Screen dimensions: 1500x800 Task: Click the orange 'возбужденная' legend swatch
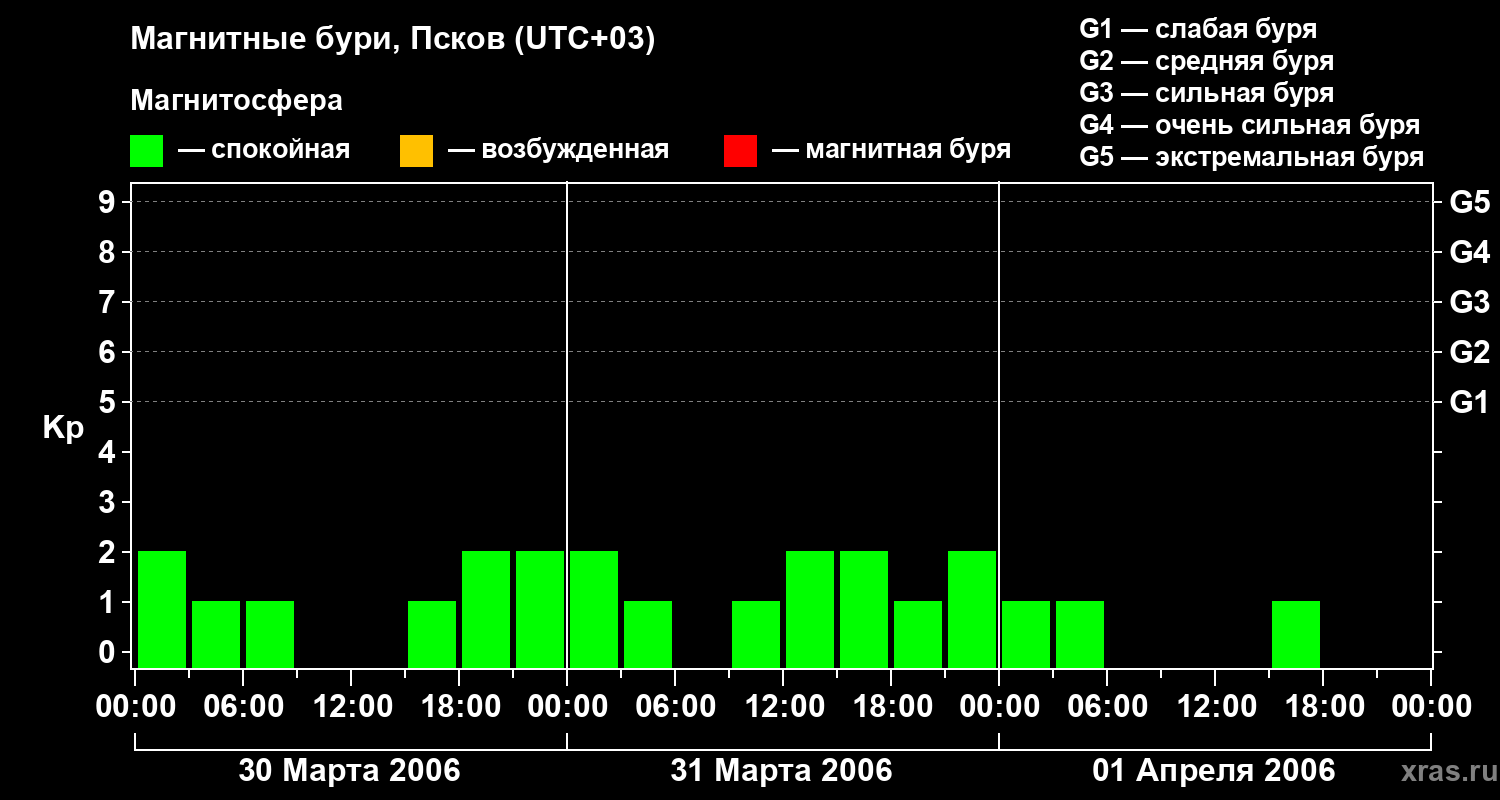click(416, 151)
